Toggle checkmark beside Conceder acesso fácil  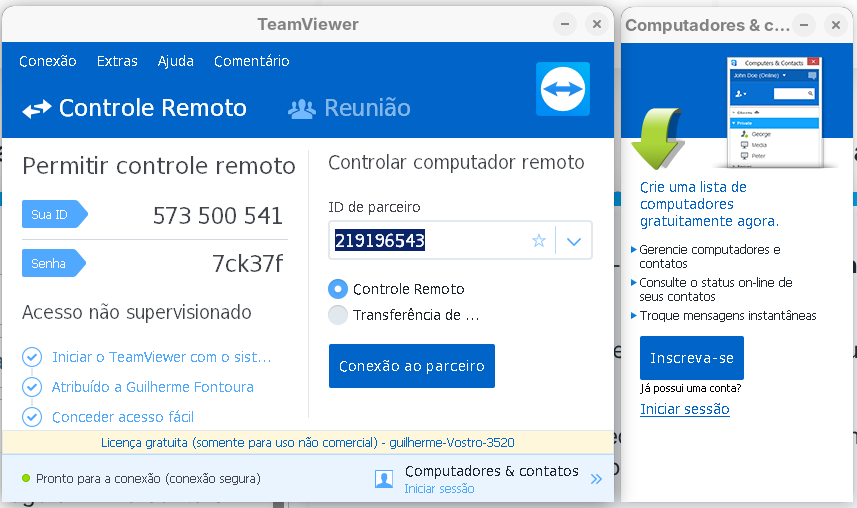click(x=32, y=417)
